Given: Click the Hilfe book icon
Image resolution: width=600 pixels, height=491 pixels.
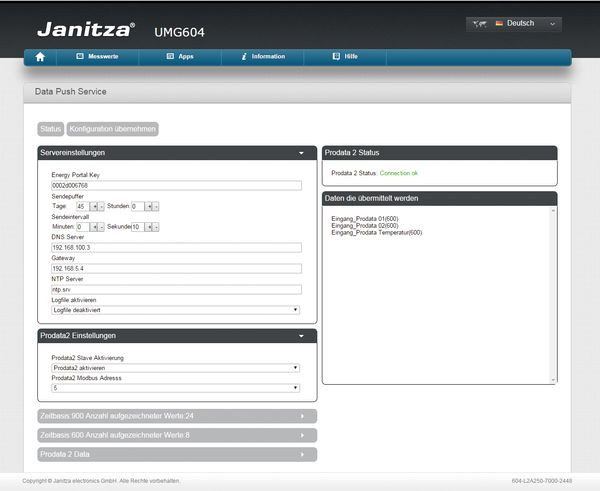Looking at the screenshot, I should point(336,57).
